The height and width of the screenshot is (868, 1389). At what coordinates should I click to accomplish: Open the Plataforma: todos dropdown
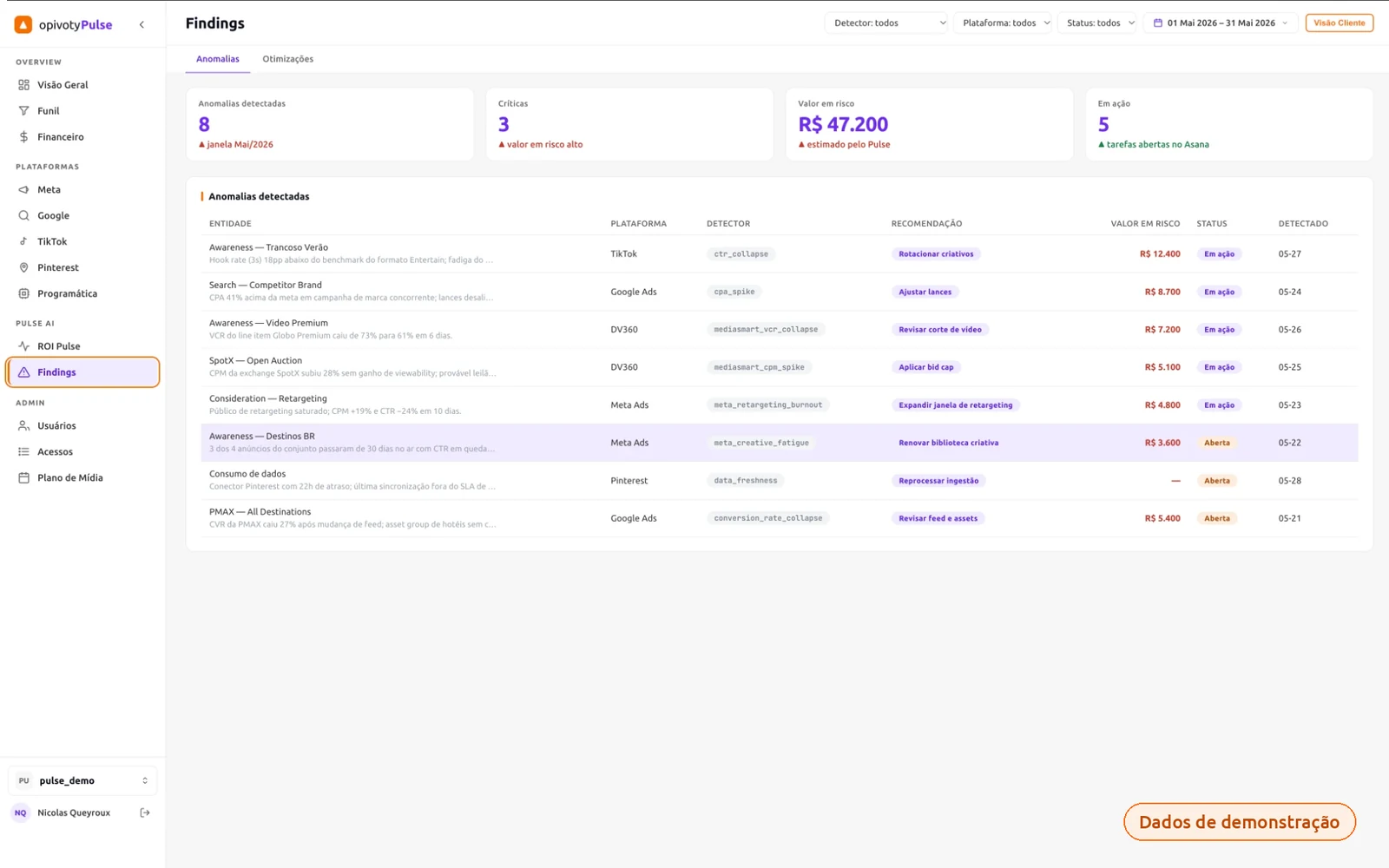coord(1003,23)
